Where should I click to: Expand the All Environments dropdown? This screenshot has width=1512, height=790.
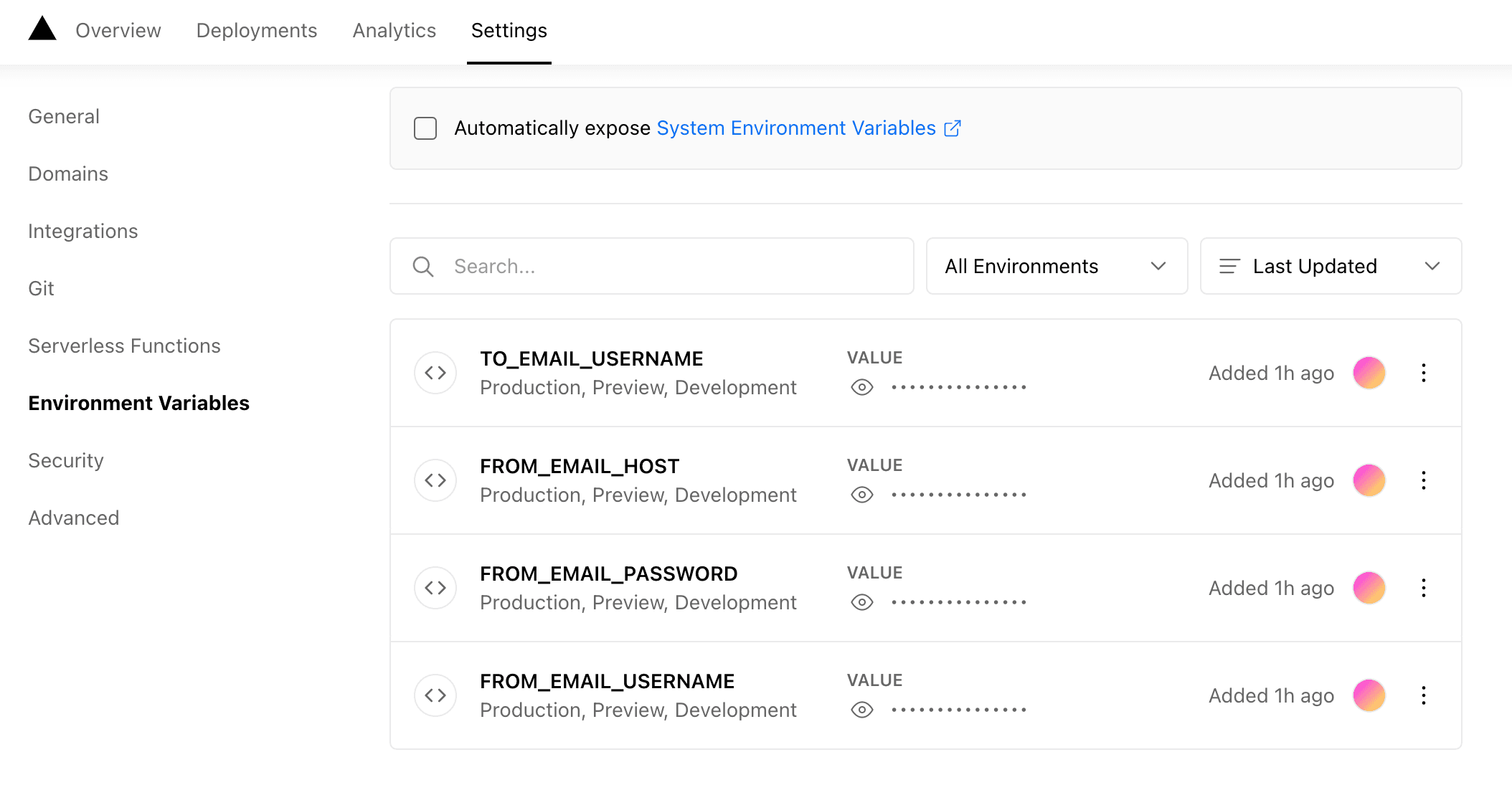tap(1056, 266)
